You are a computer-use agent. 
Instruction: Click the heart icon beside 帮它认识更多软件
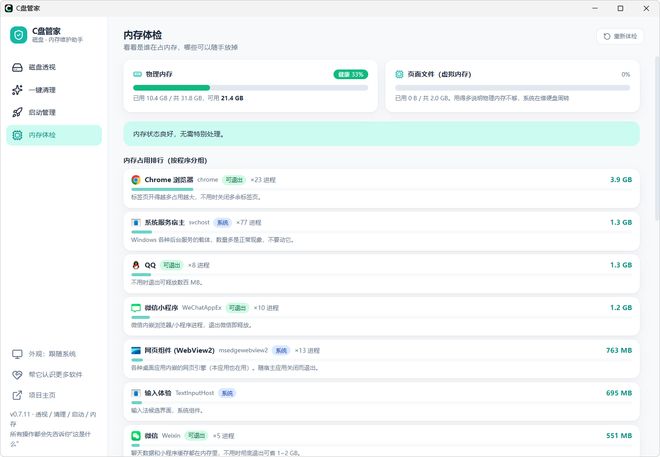point(17,375)
